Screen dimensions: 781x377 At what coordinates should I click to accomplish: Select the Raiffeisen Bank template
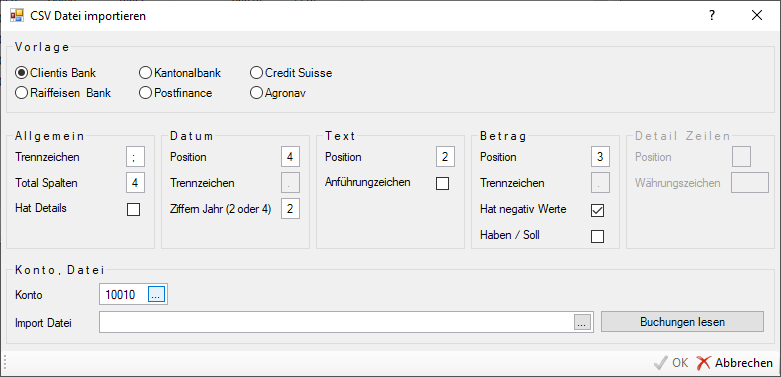(x=63, y=93)
